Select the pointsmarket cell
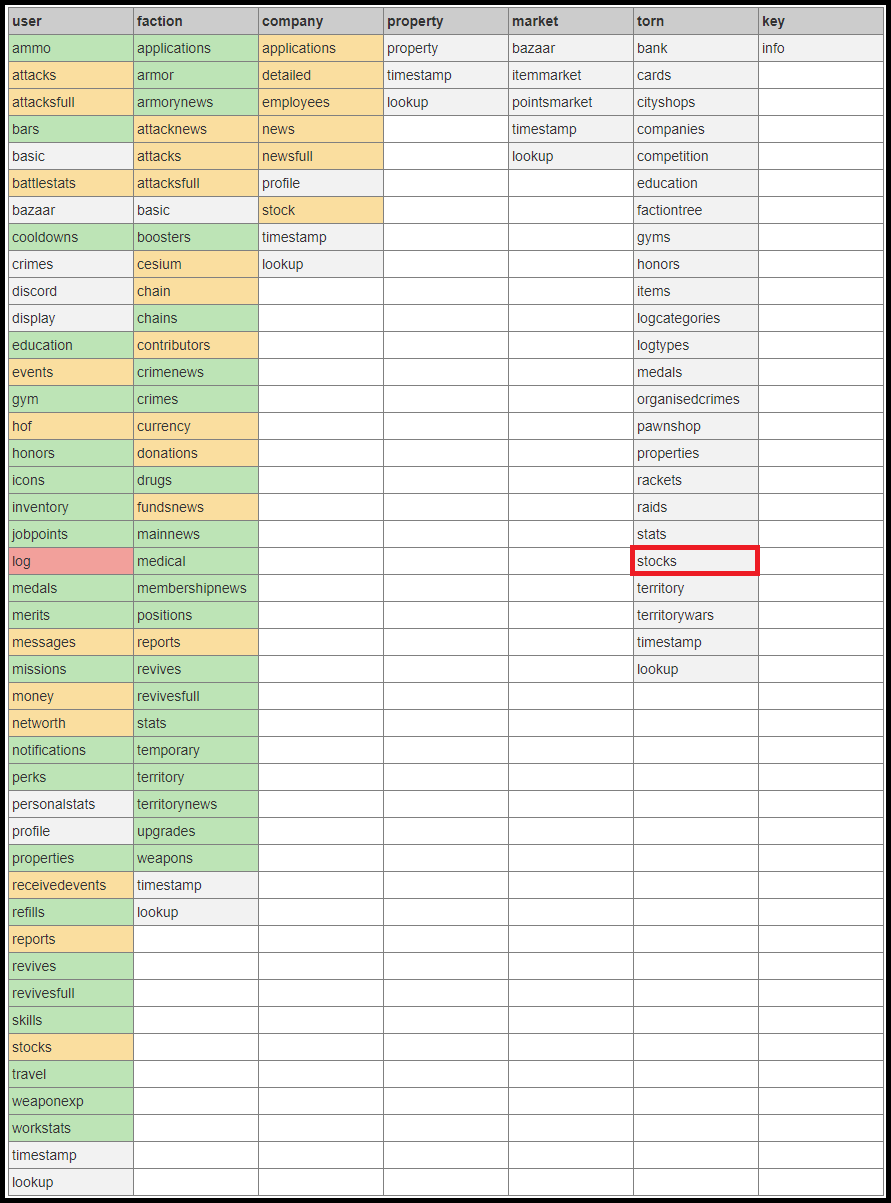The width and height of the screenshot is (891, 1203). [571, 102]
